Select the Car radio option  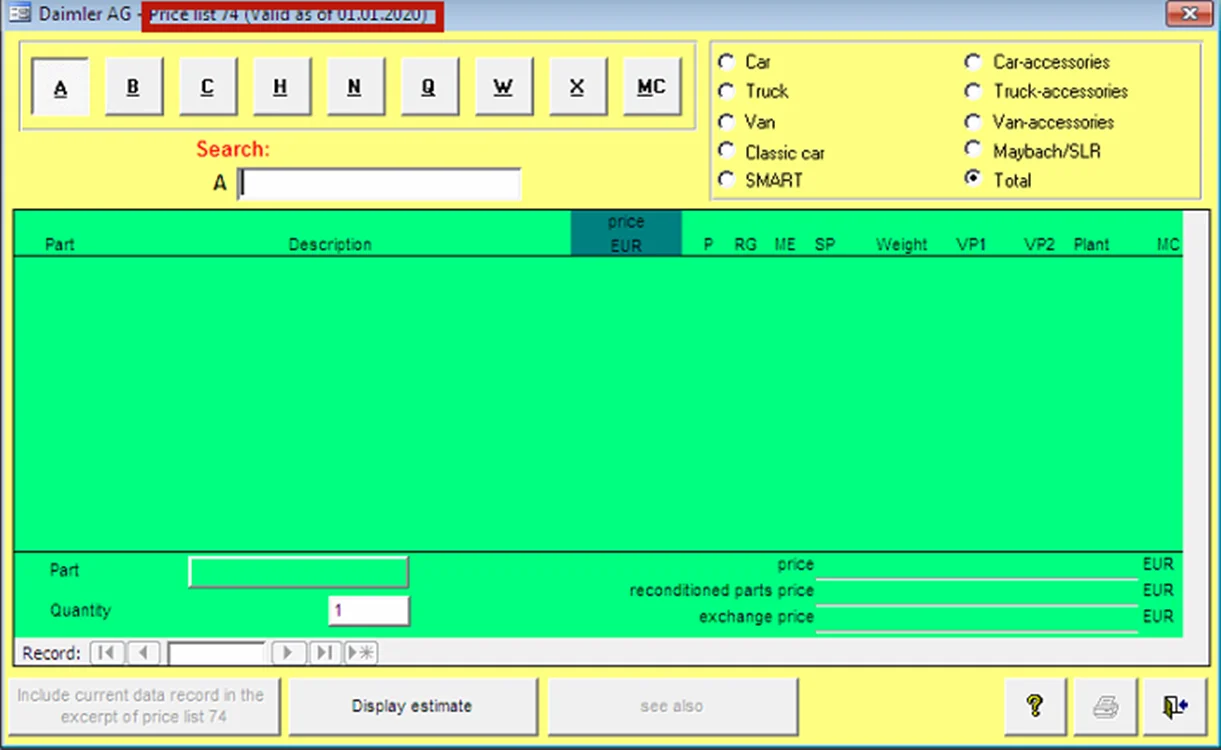tap(726, 61)
